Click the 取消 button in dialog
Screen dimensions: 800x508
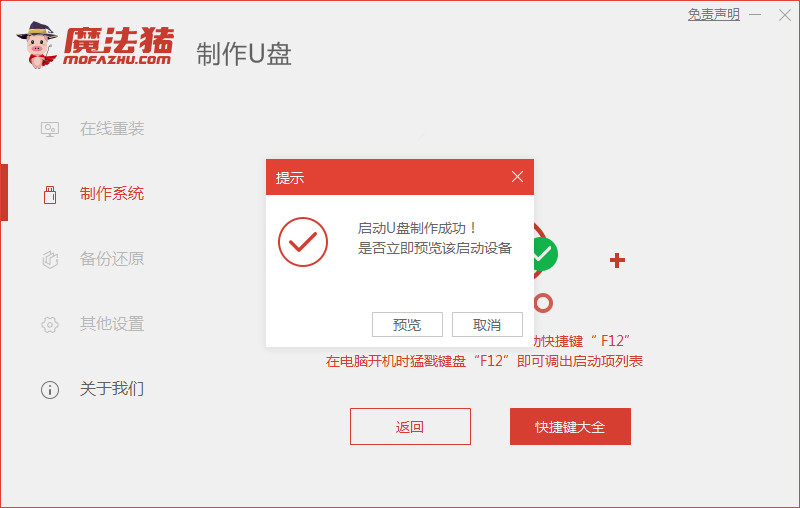point(487,324)
